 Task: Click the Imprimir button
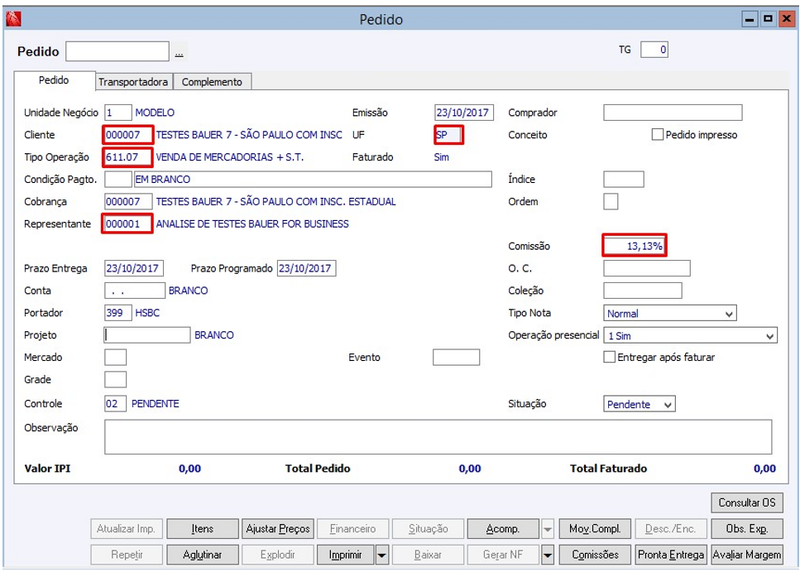click(x=346, y=555)
